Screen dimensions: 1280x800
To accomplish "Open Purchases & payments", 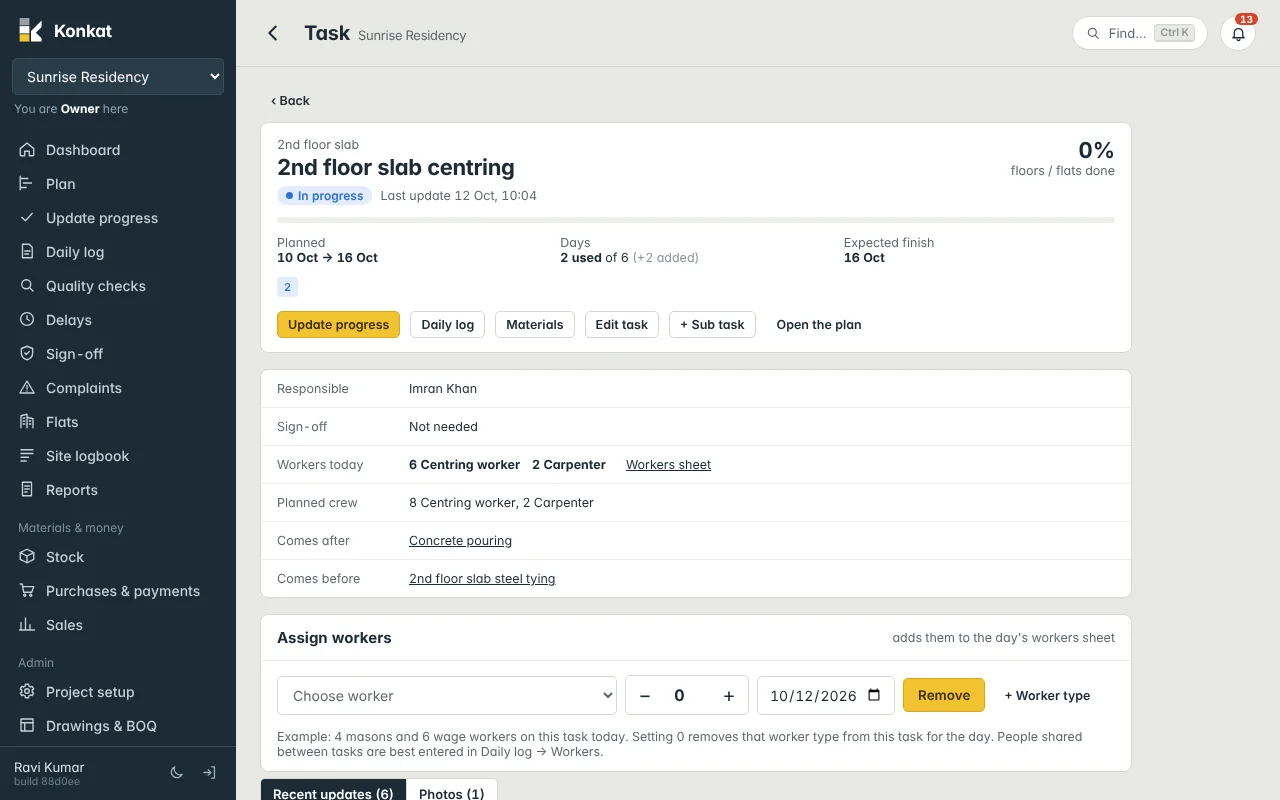I will click(x=118, y=591).
